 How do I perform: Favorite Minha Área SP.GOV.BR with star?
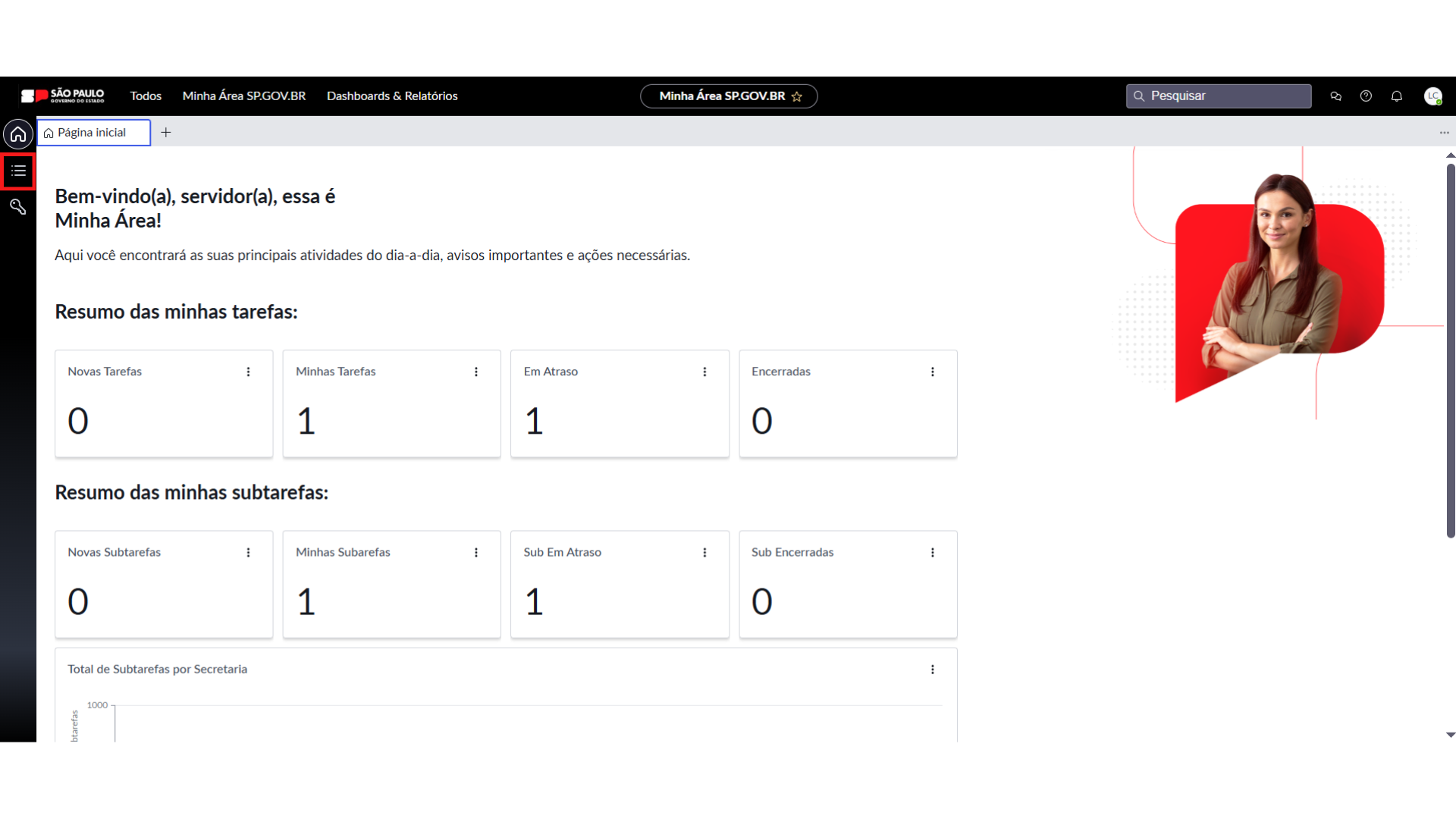pyautogui.click(x=797, y=96)
